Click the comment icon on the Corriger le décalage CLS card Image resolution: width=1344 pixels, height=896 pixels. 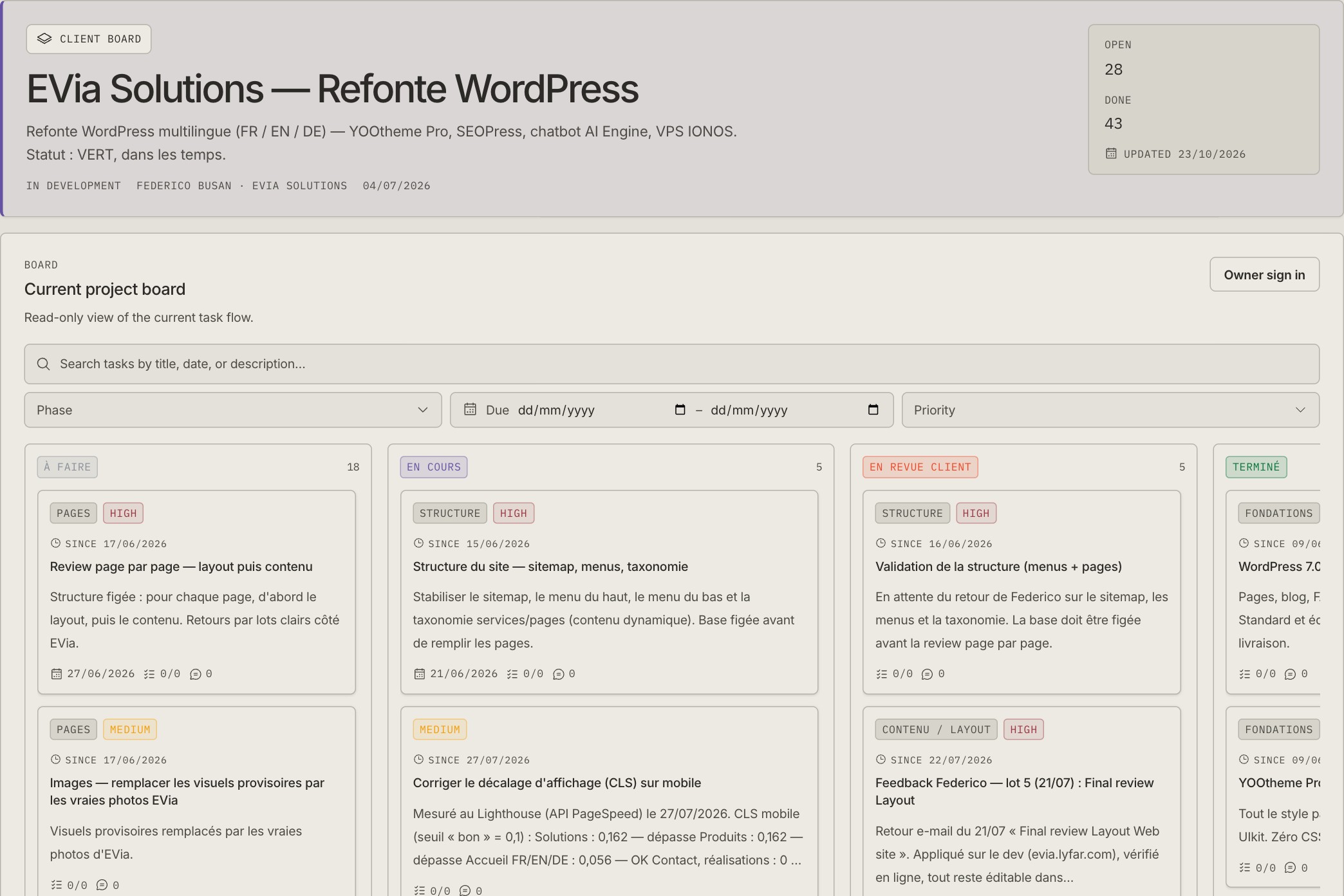click(465, 891)
